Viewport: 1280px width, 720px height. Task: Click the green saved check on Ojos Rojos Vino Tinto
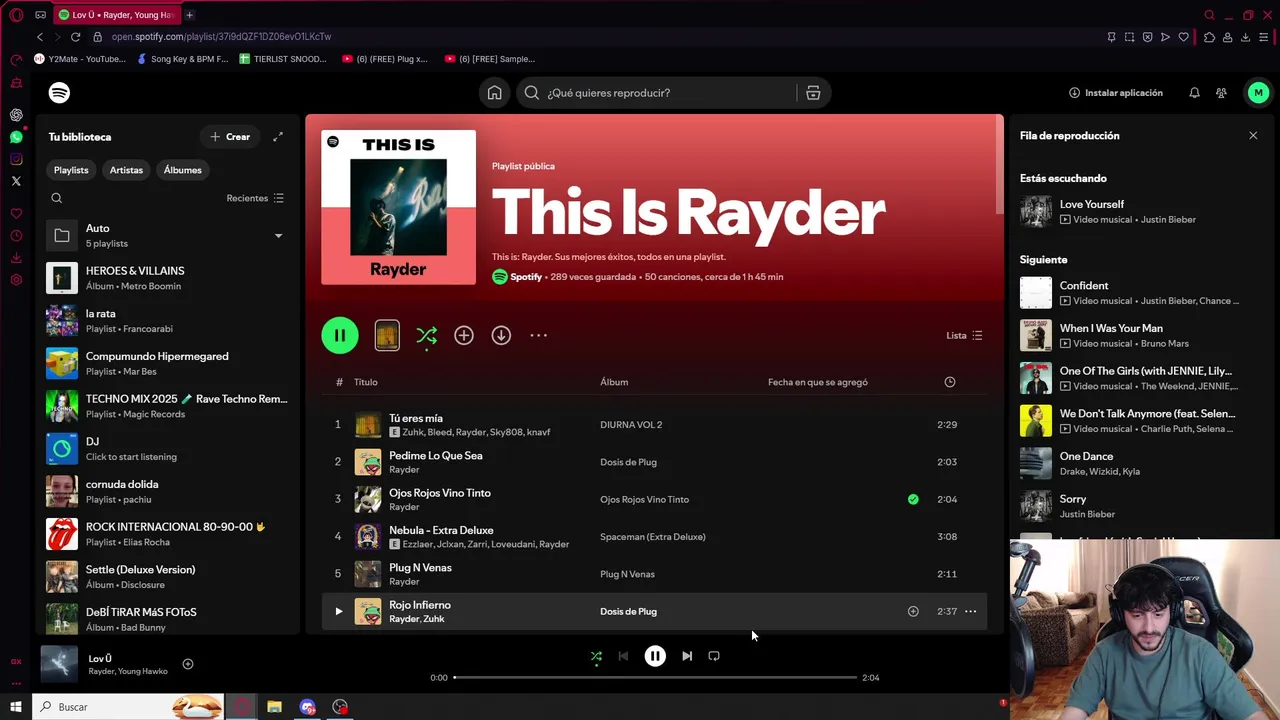(913, 499)
